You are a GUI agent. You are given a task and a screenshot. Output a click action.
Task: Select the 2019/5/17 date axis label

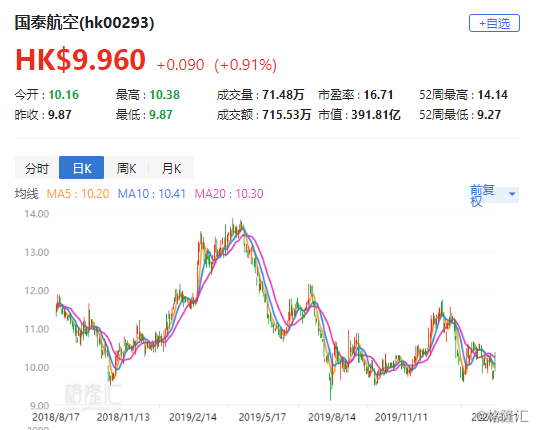262,417
